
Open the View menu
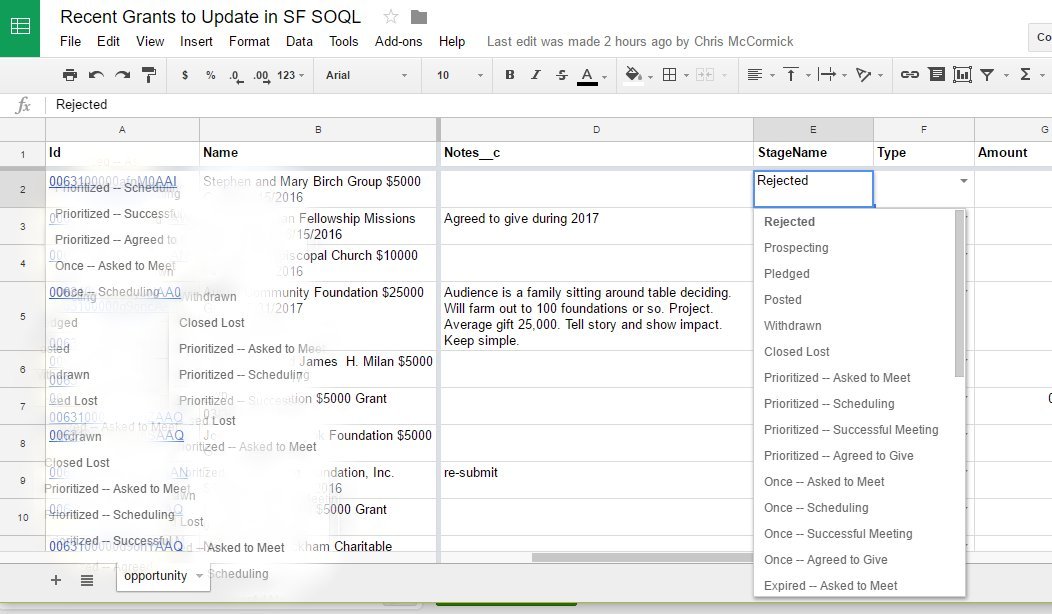pos(150,42)
